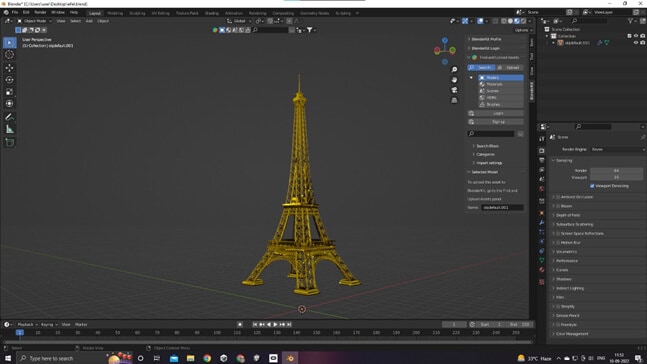Hide the stpdefault.001 object via eye icon
The image size is (647, 364).
coord(636,43)
